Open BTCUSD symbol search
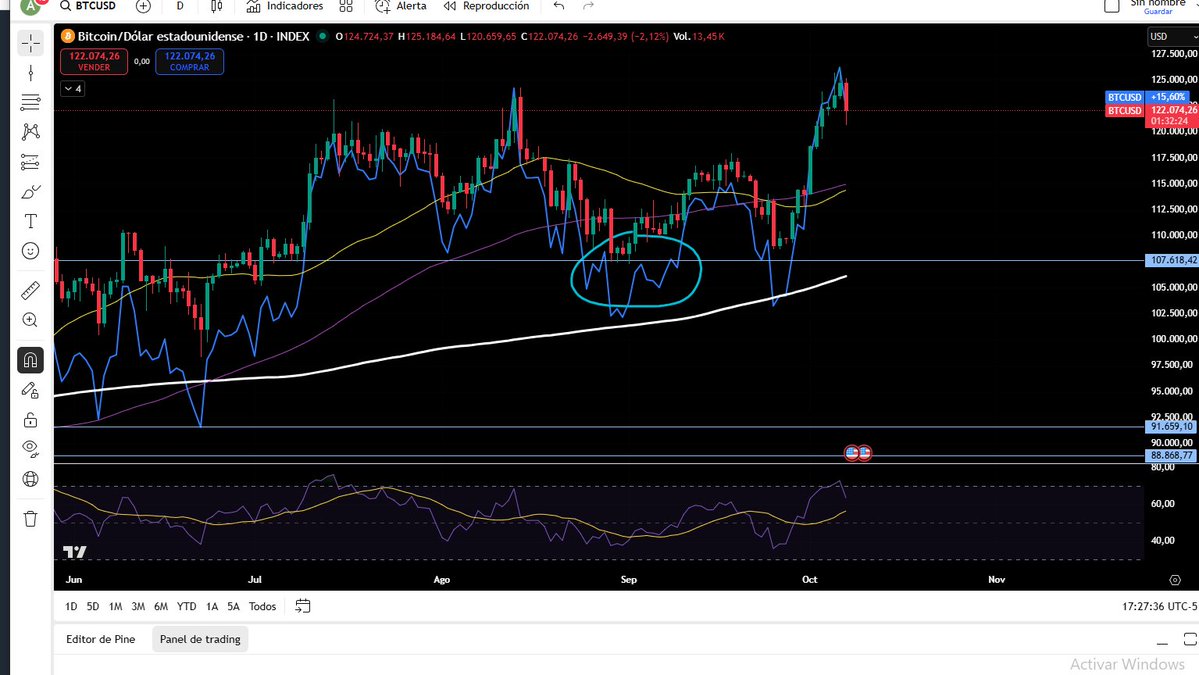The height and width of the screenshot is (675, 1199). [x=89, y=6]
